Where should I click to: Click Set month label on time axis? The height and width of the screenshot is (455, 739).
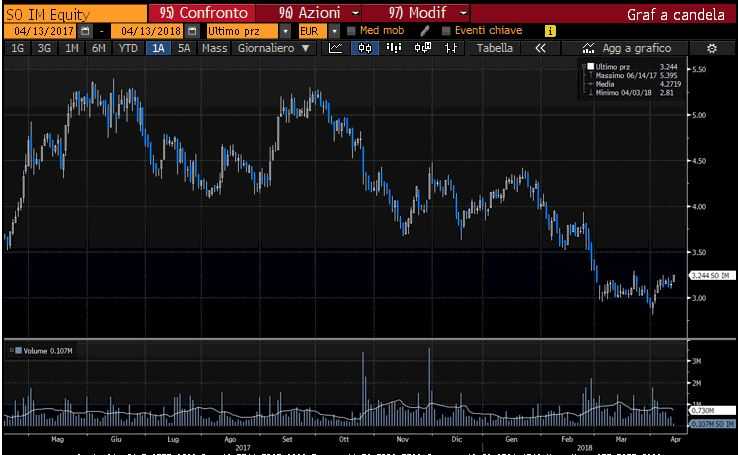(287, 439)
